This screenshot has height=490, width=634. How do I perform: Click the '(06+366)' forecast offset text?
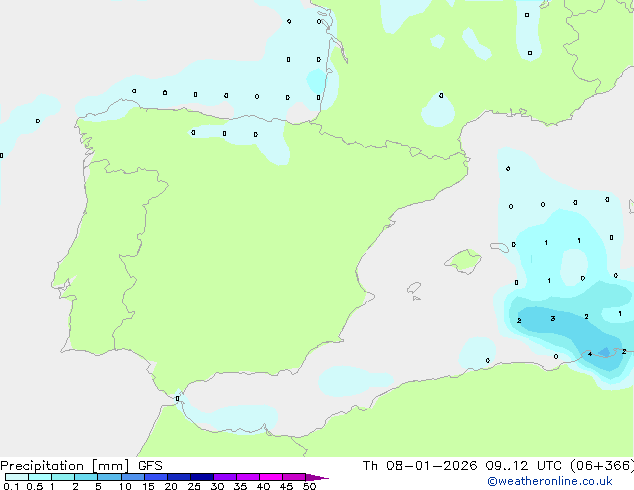point(602,466)
